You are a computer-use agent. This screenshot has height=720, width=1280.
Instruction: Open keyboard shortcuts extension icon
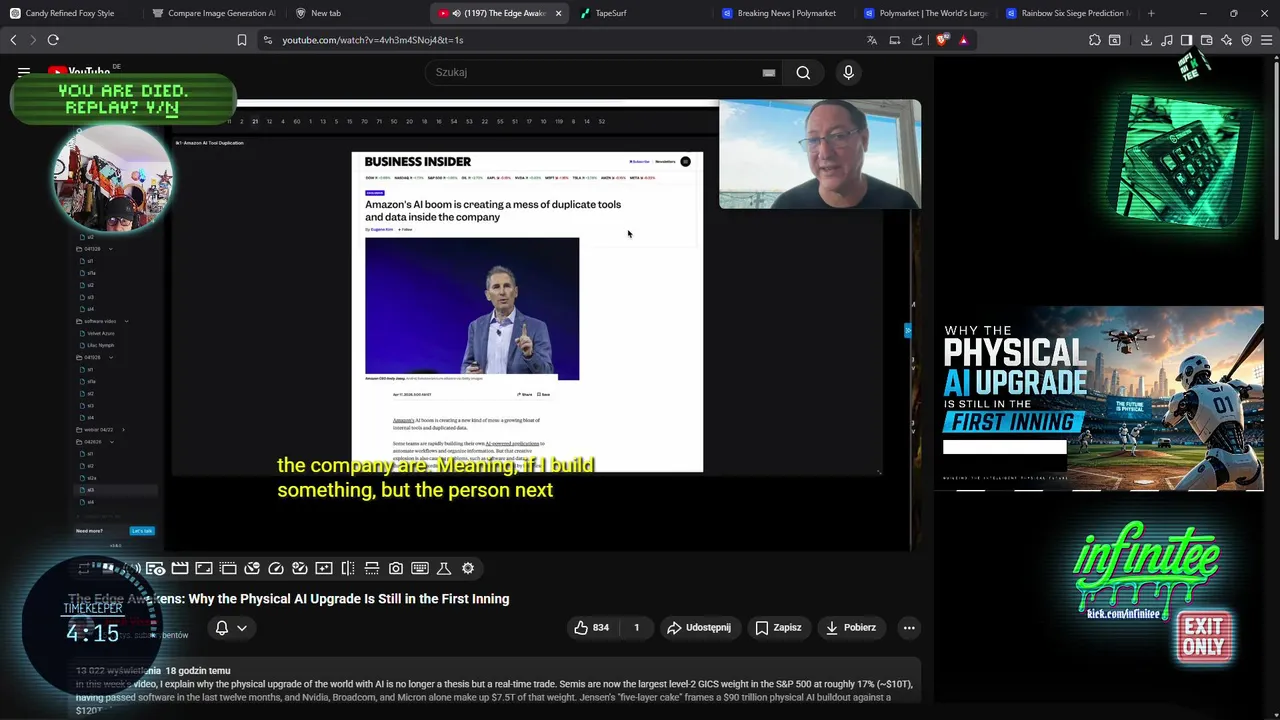tap(420, 568)
